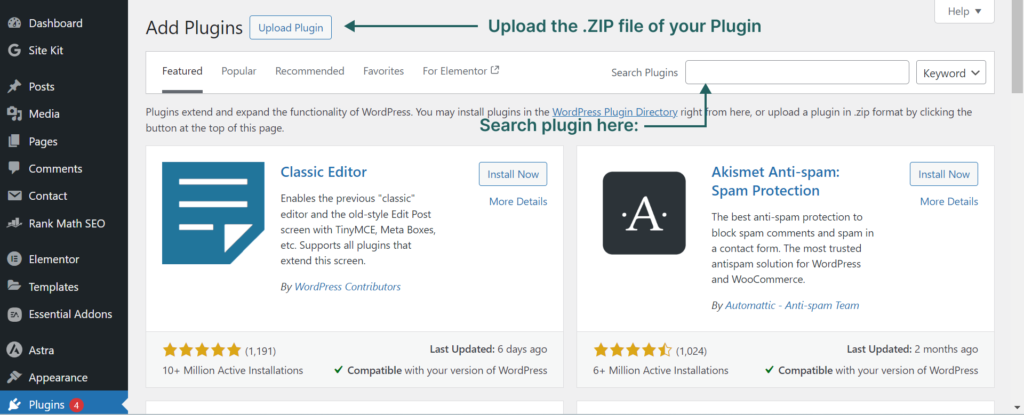This screenshot has width=1024, height=415.
Task: Click the Media library icon
Action: pyautogui.click(x=14, y=114)
